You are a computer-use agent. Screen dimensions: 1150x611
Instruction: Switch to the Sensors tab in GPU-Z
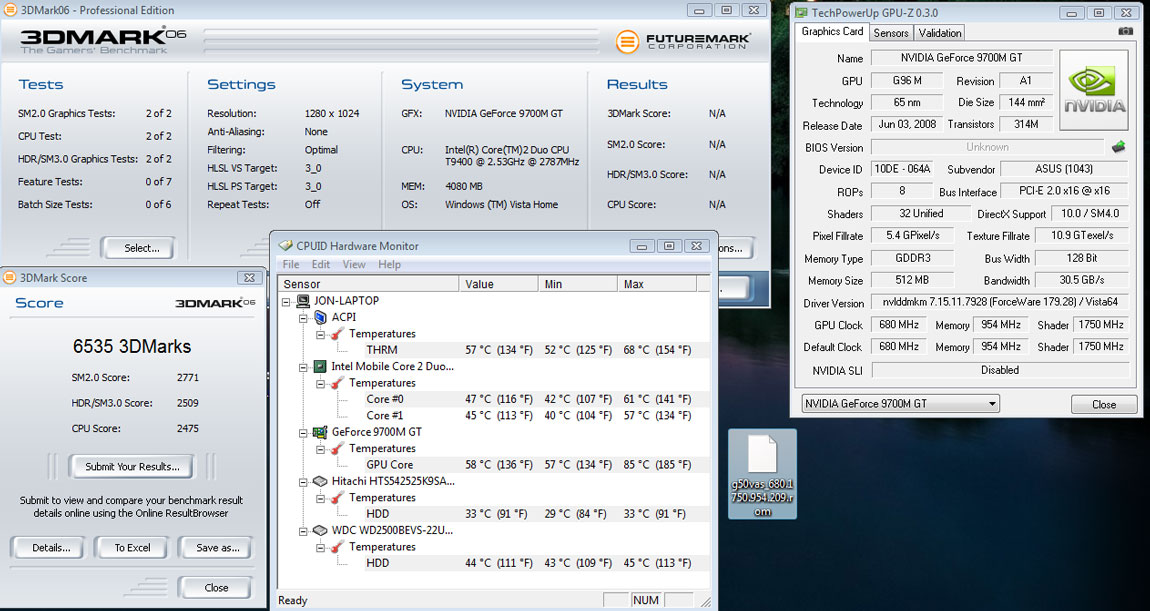(x=891, y=32)
